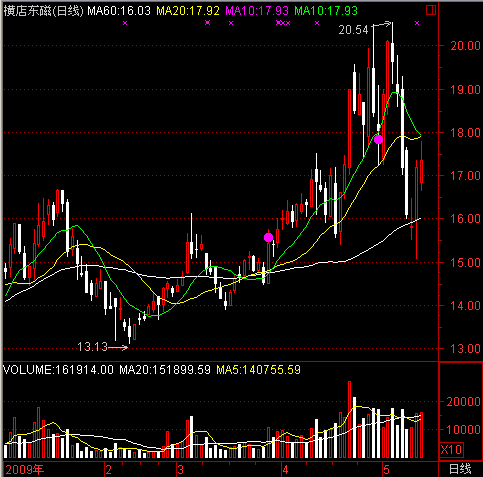Click month 3 on the time axis
The height and width of the screenshot is (477, 483).
click(x=180, y=470)
